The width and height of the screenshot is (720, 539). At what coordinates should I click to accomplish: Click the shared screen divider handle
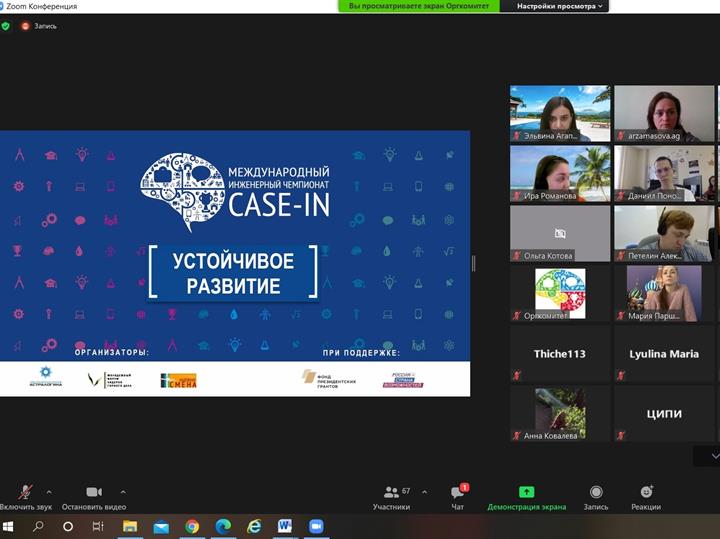click(474, 264)
